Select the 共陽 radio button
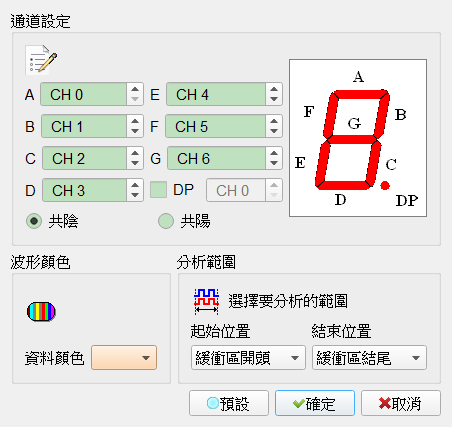Screen dimensions: 452x427 [x=166, y=221]
